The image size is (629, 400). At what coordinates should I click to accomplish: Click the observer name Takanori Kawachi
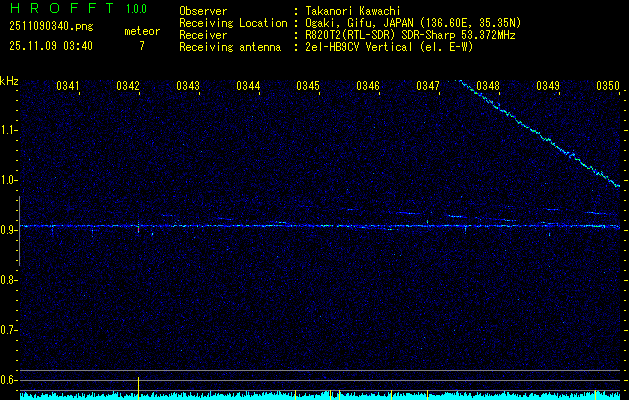point(353,10)
